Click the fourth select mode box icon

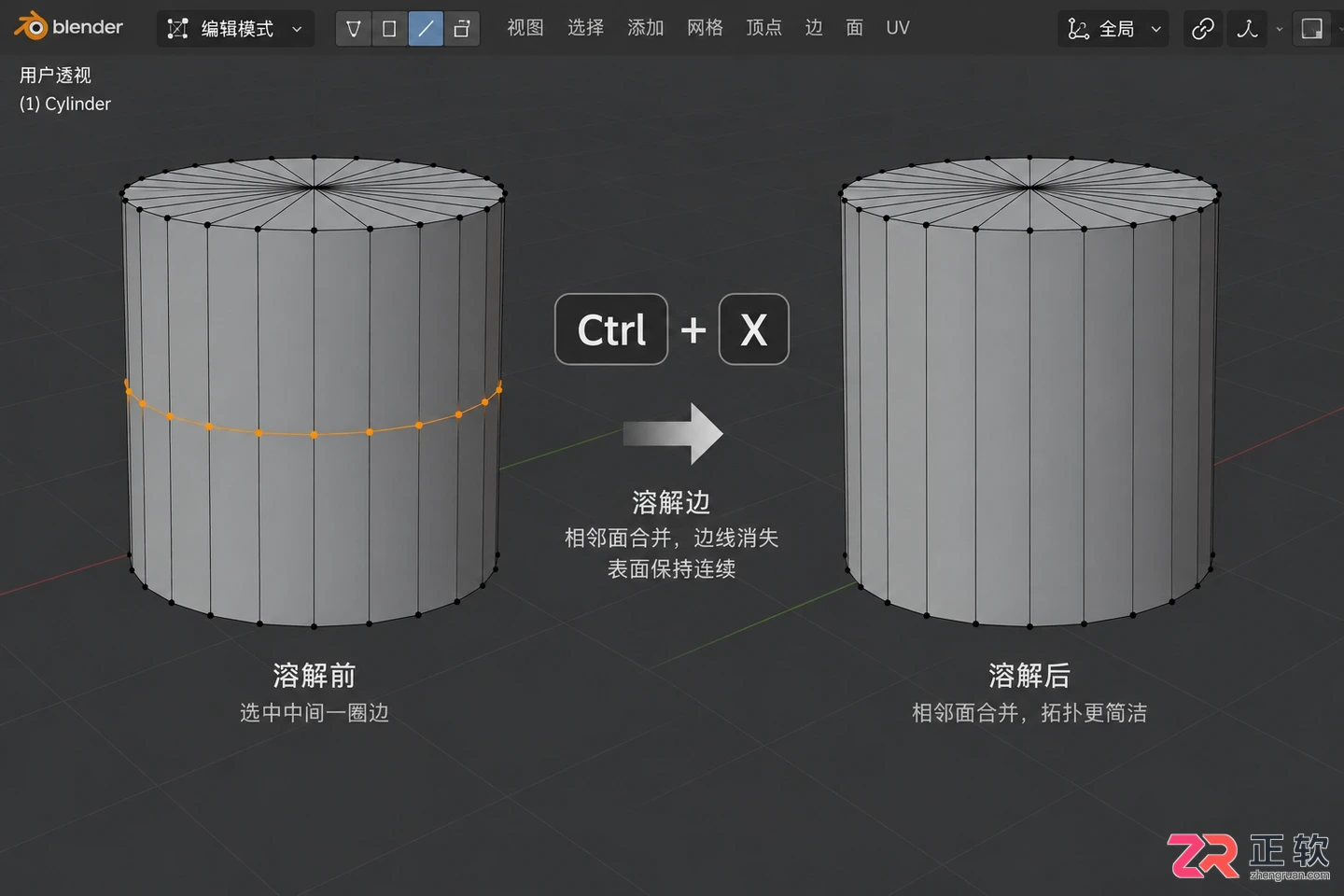[x=461, y=29]
